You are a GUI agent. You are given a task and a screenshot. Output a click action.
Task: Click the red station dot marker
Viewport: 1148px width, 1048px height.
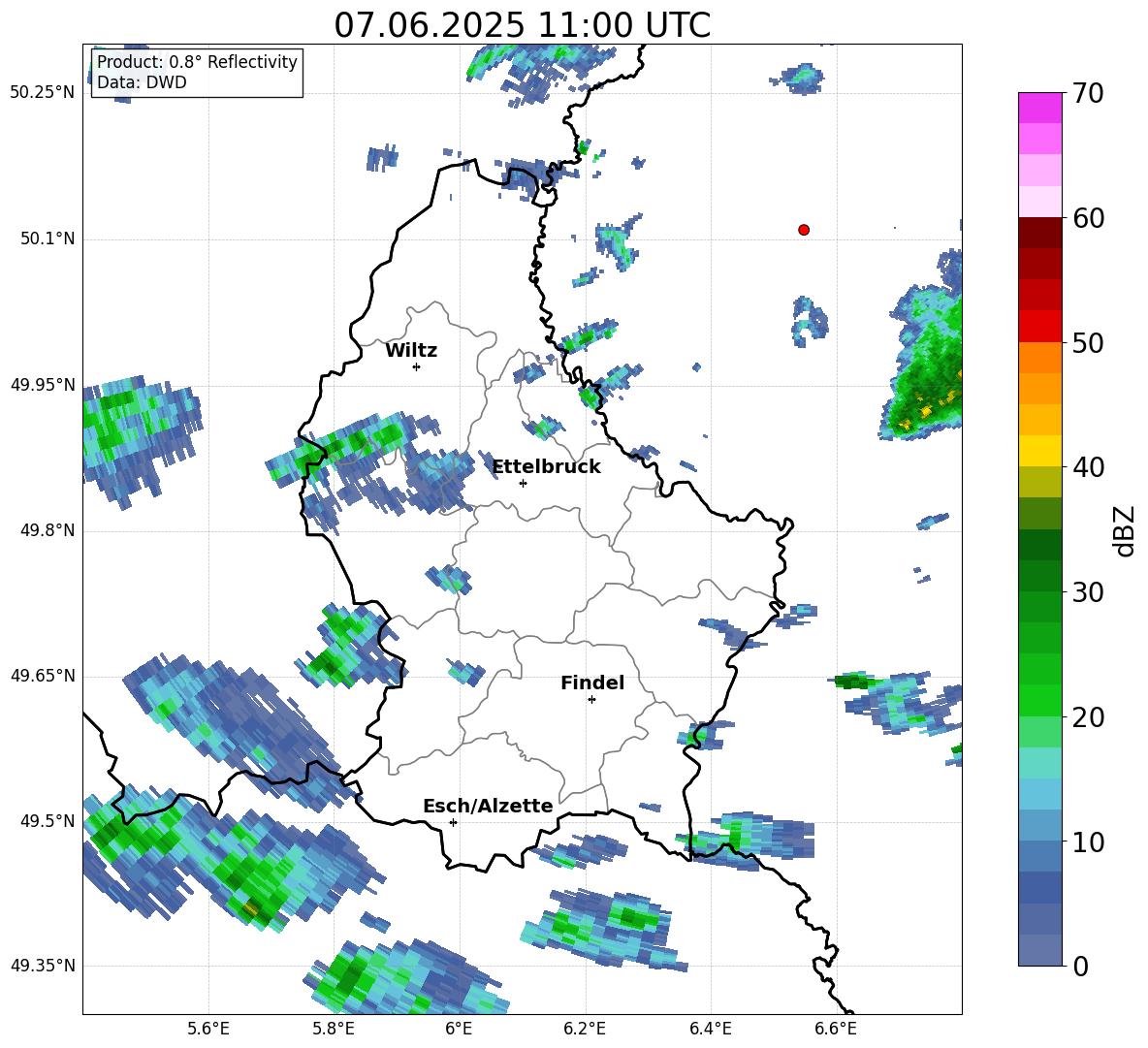[804, 230]
